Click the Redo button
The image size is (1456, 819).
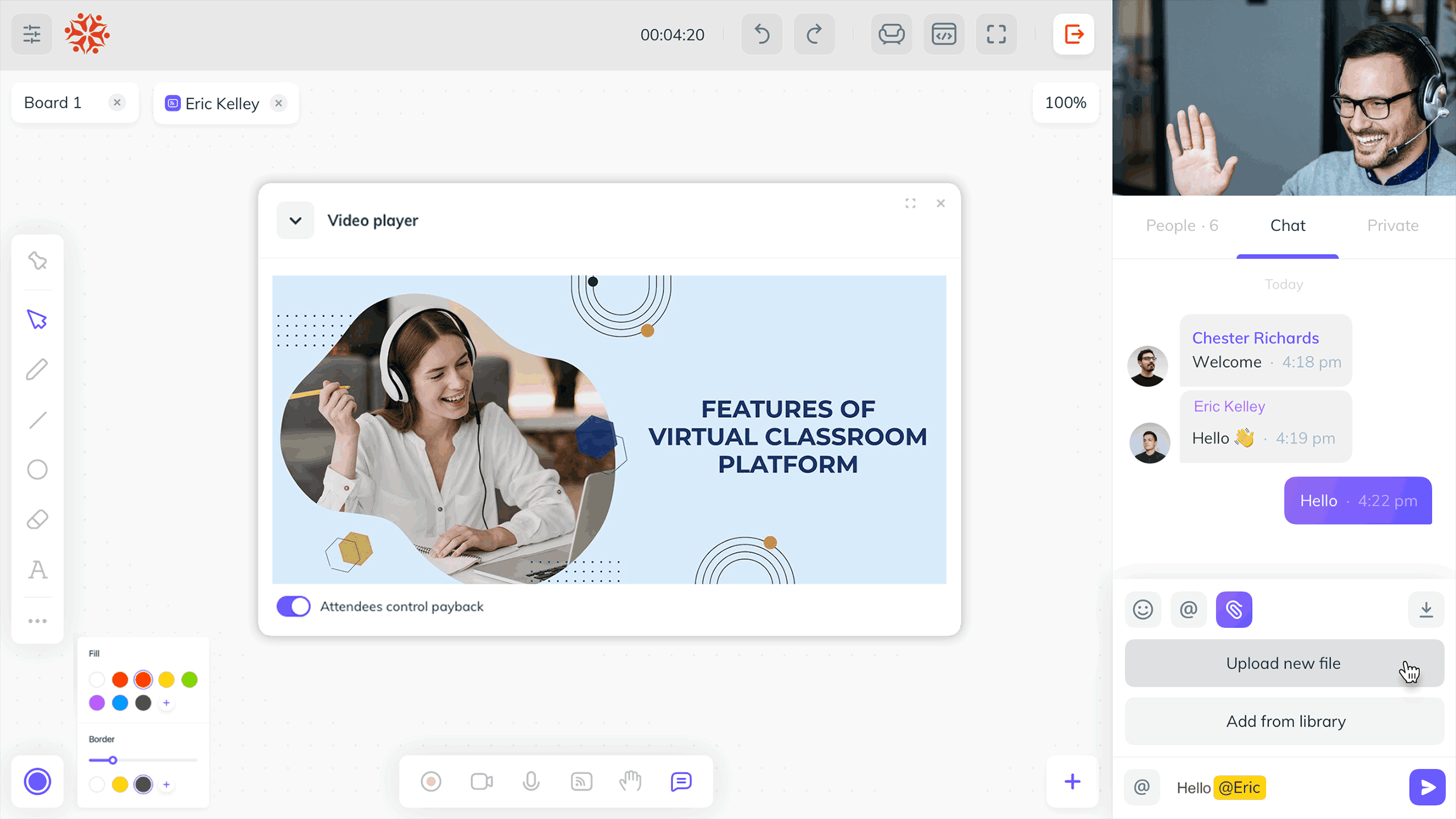point(815,34)
